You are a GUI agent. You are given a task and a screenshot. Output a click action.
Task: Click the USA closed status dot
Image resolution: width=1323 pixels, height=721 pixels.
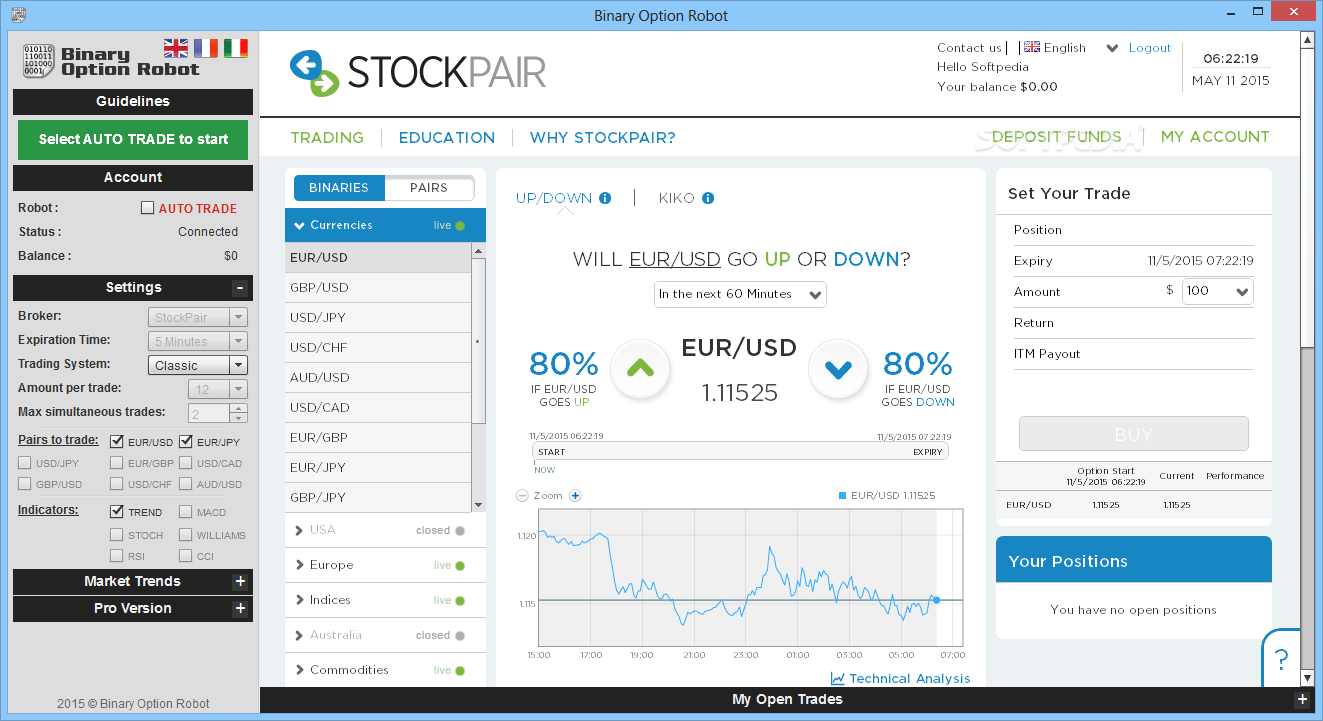click(x=460, y=531)
